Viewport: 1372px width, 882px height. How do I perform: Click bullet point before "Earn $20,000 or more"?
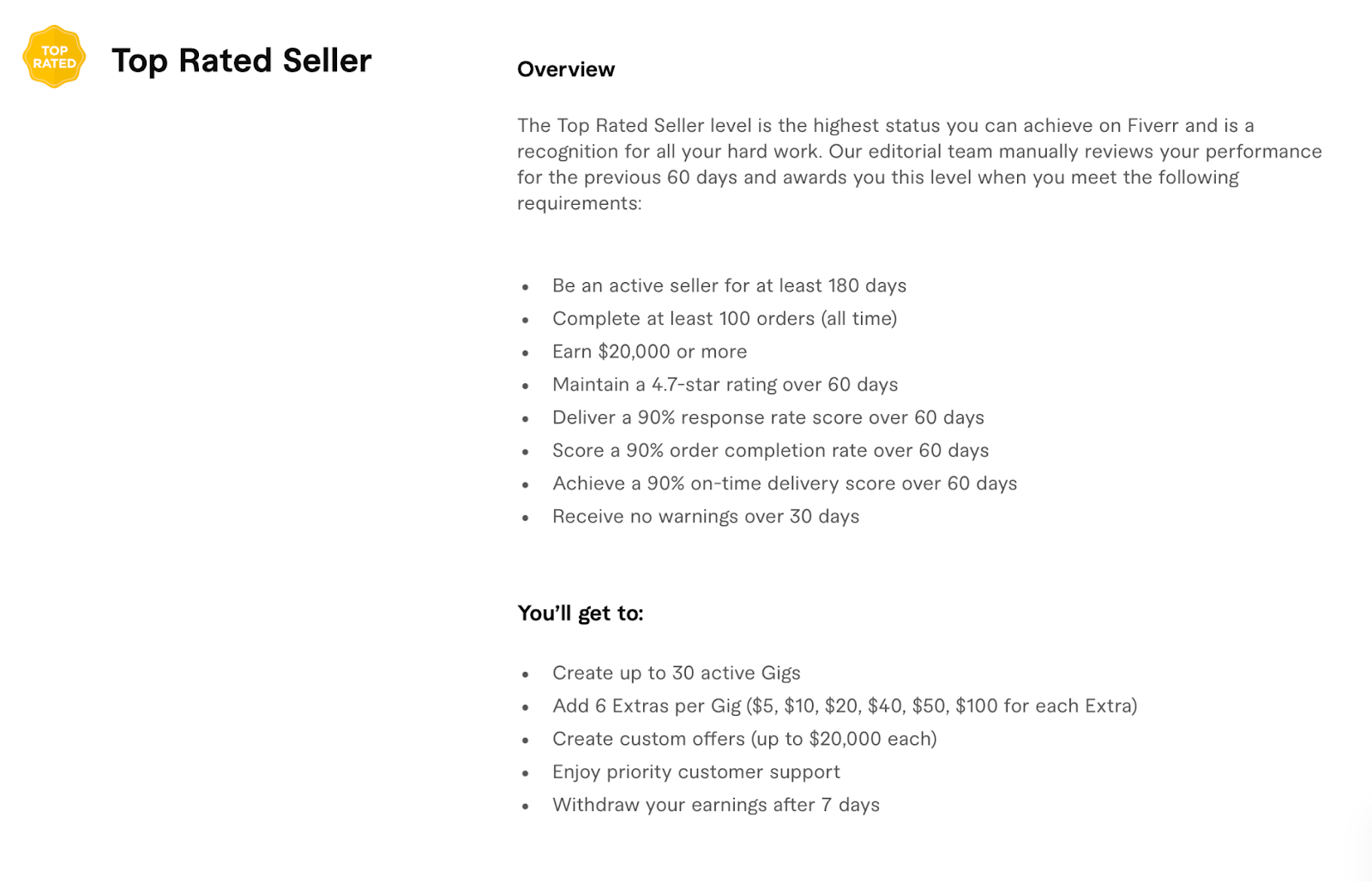pyautogui.click(x=526, y=353)
